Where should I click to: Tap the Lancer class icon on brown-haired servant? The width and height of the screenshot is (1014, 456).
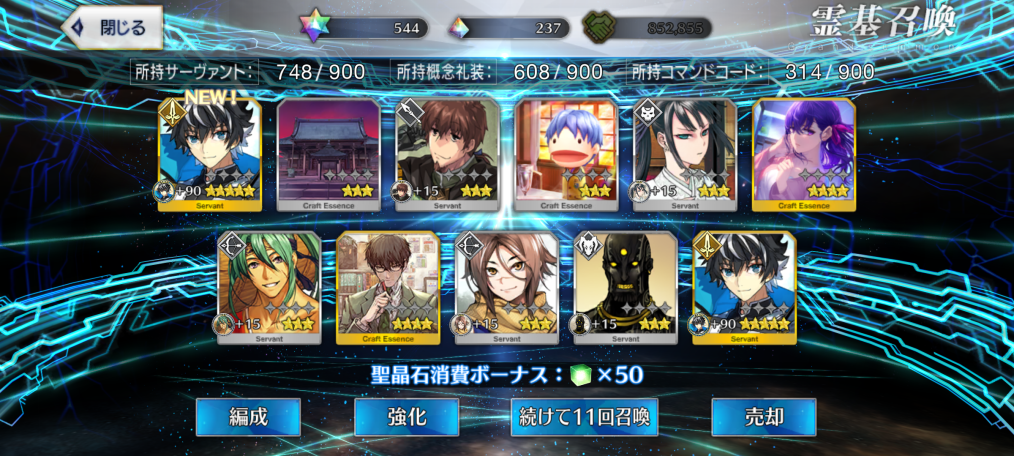(411, 114)
